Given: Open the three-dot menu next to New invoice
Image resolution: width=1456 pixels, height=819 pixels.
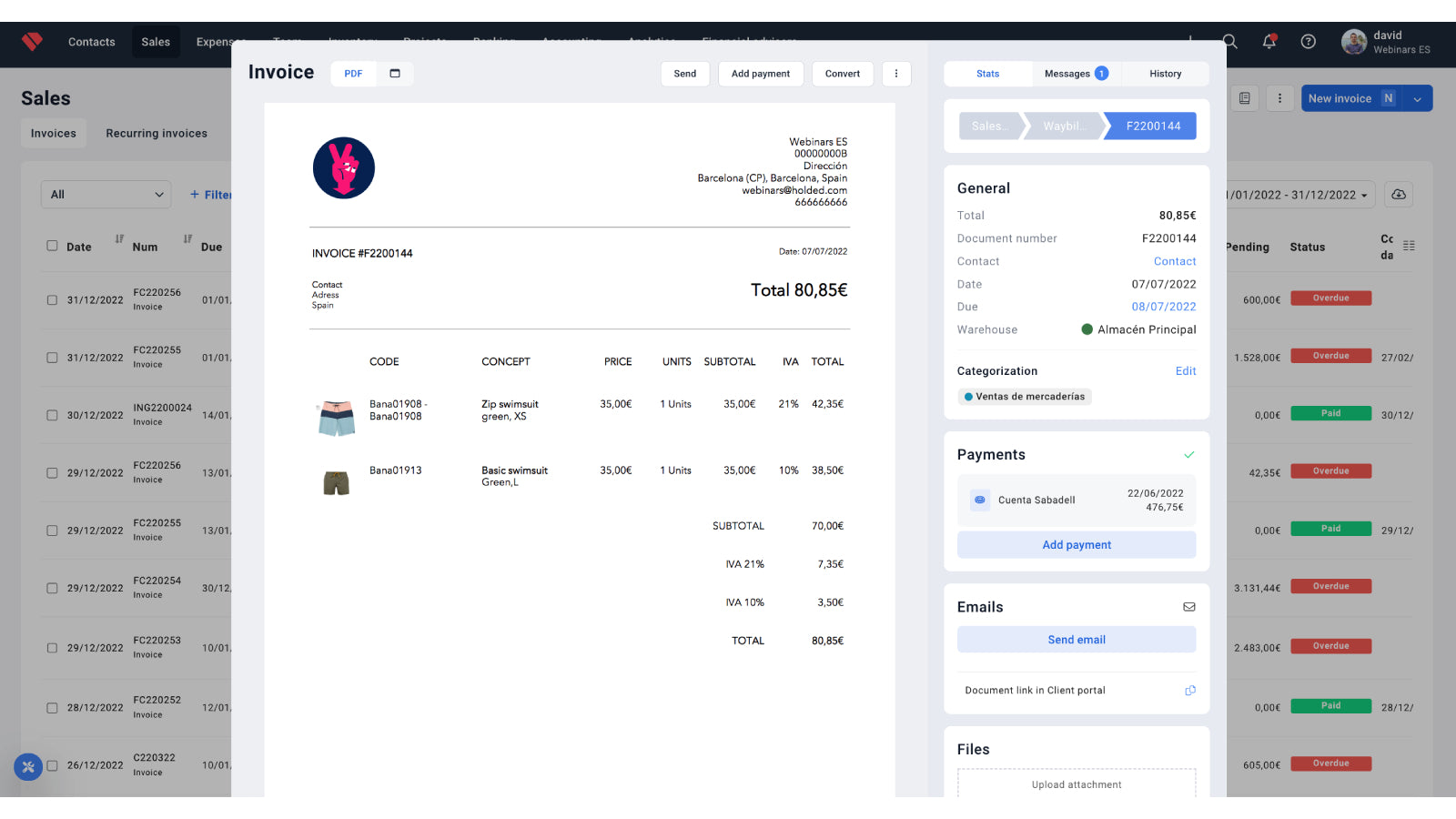Looking at the screenshot, I should pos(1280,97).
